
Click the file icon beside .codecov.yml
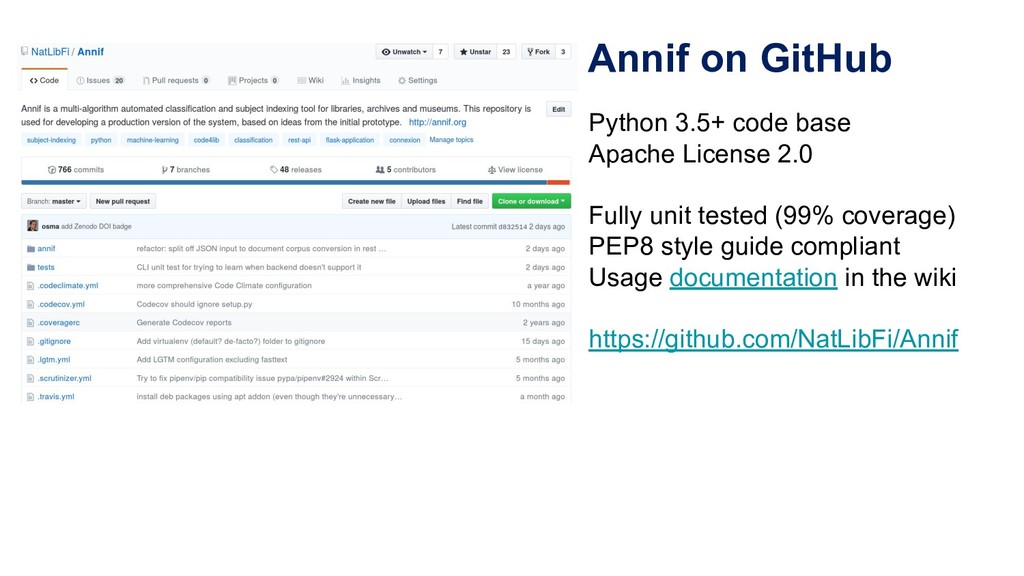[x=30, y=304]
